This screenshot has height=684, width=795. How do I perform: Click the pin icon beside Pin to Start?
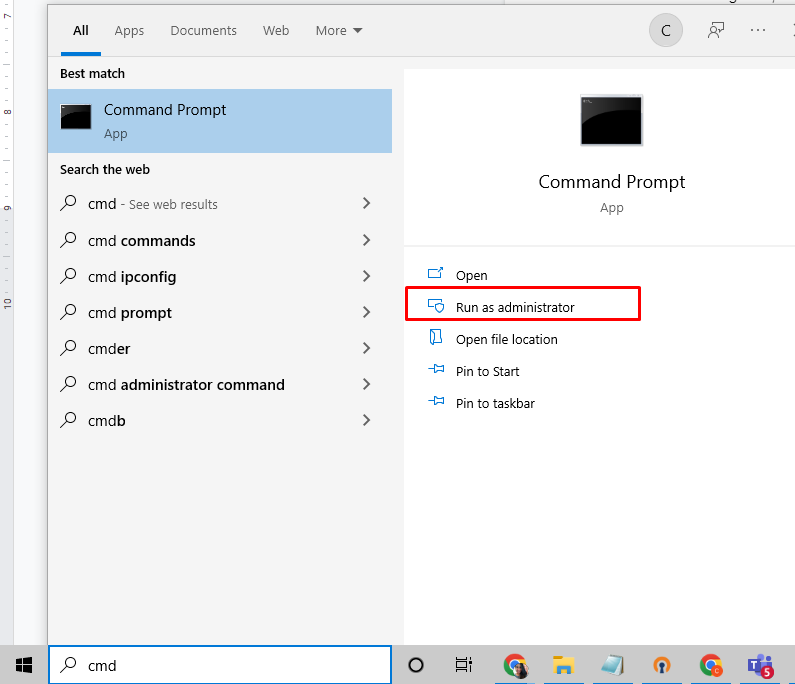(436, 369)
